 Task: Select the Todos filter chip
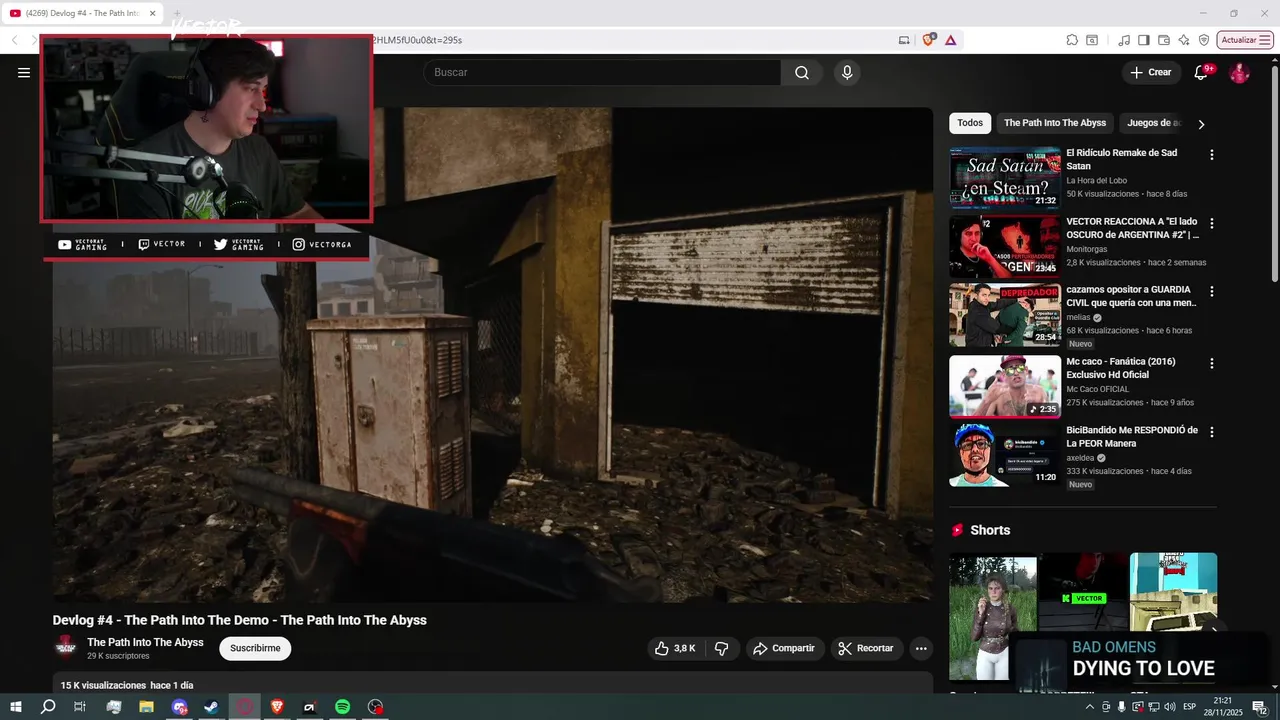(x=970, y=123)
